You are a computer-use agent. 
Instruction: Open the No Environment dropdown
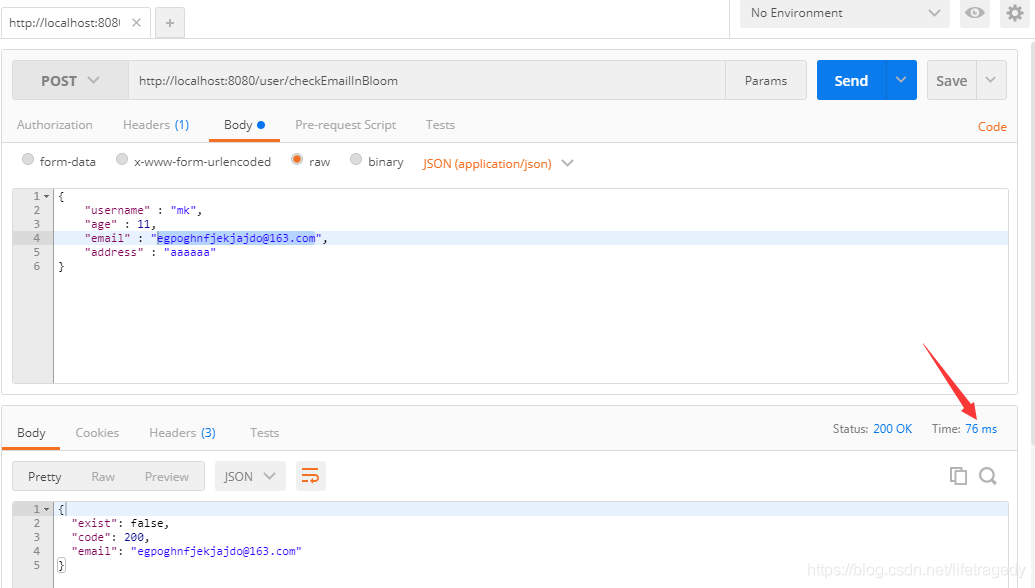click(x=844, y=13)
